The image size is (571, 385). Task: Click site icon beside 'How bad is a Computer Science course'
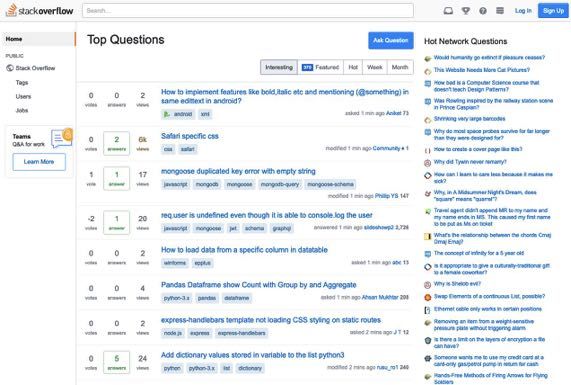428,84
